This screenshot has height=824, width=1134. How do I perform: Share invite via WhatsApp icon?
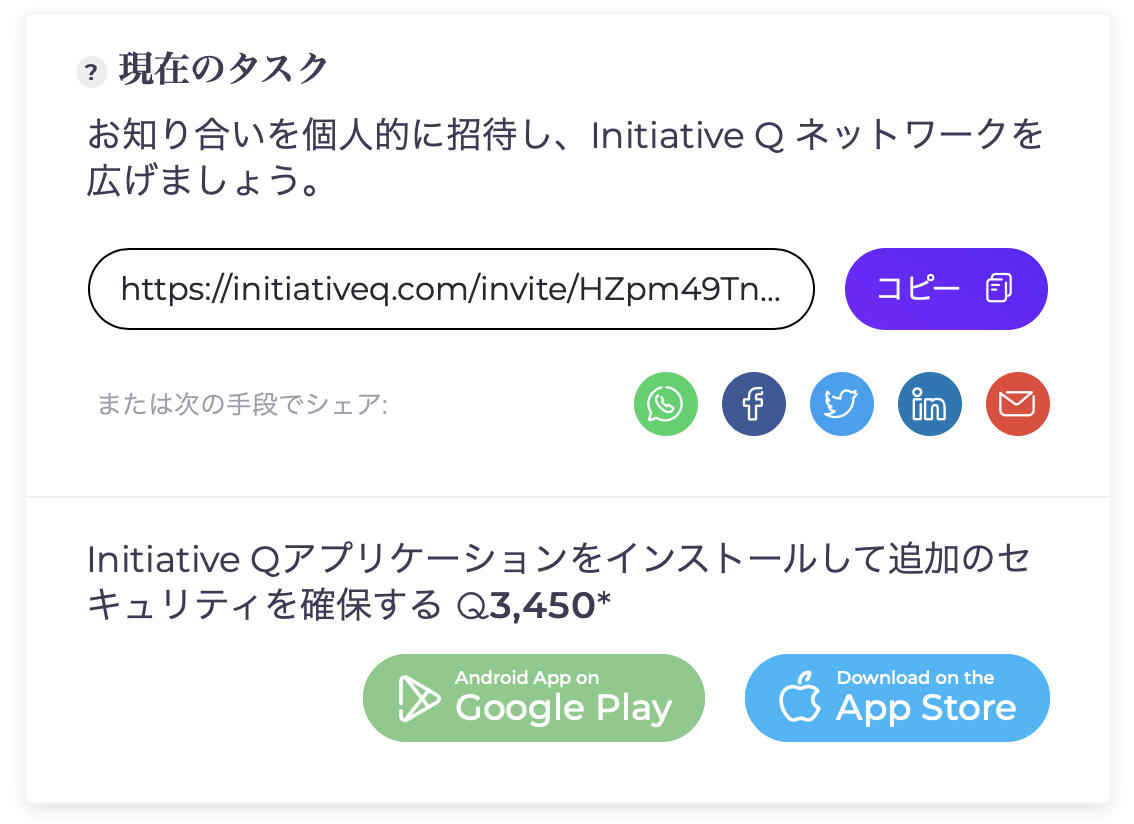pos(665,404)
